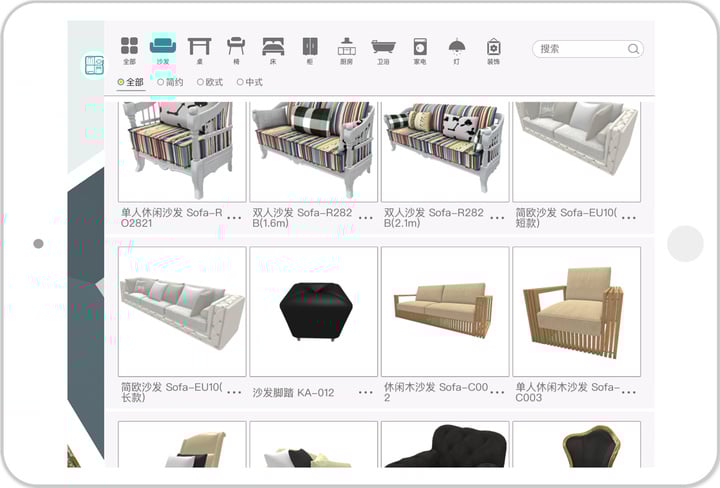Click the label 双人沙发 Sofa-R282B(2.1m)

(x=433, y=218)
